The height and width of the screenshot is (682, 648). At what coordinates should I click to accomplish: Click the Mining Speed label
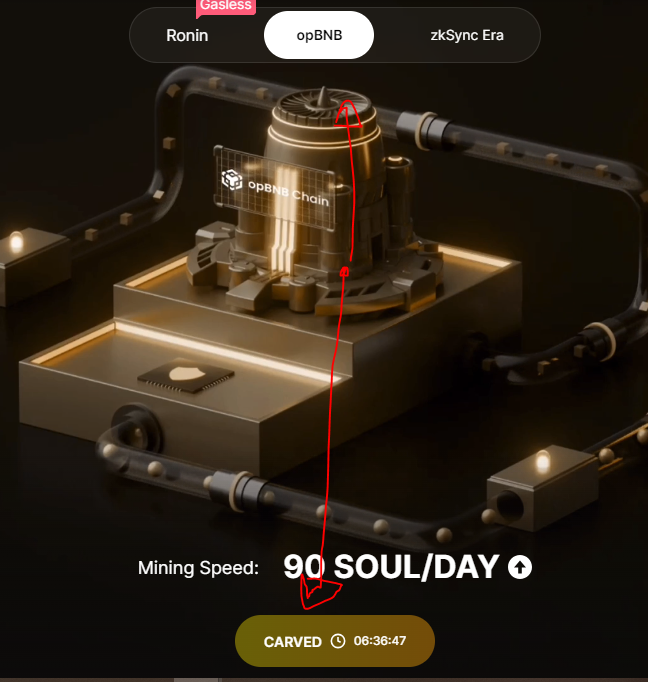tap(198, 568)
